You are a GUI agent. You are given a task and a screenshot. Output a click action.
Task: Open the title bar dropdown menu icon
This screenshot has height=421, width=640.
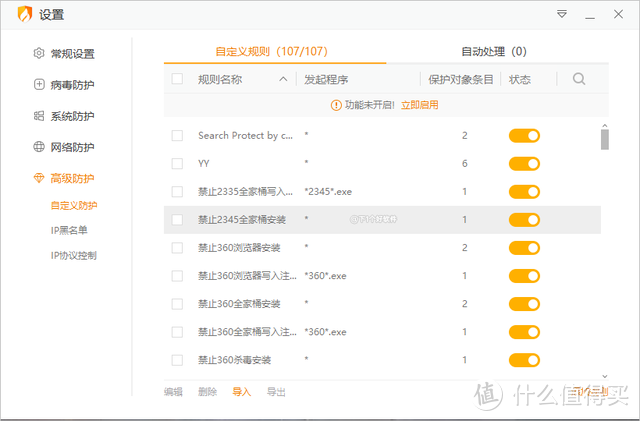pos(562,14)
